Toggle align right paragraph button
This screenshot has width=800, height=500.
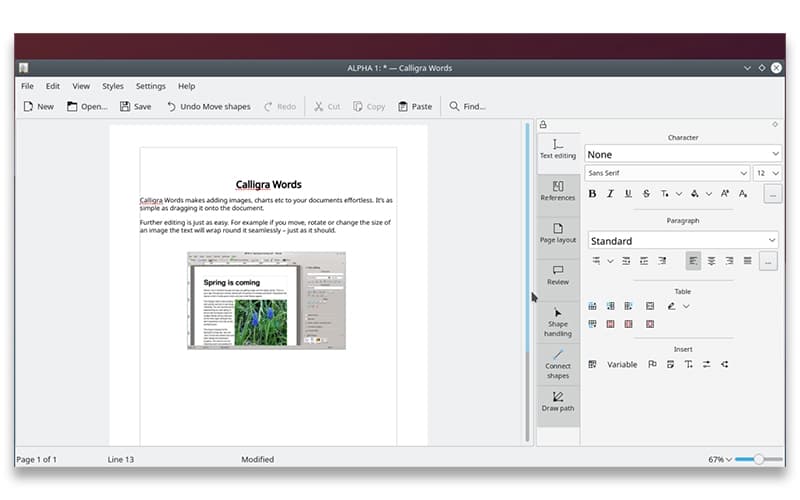730,261
